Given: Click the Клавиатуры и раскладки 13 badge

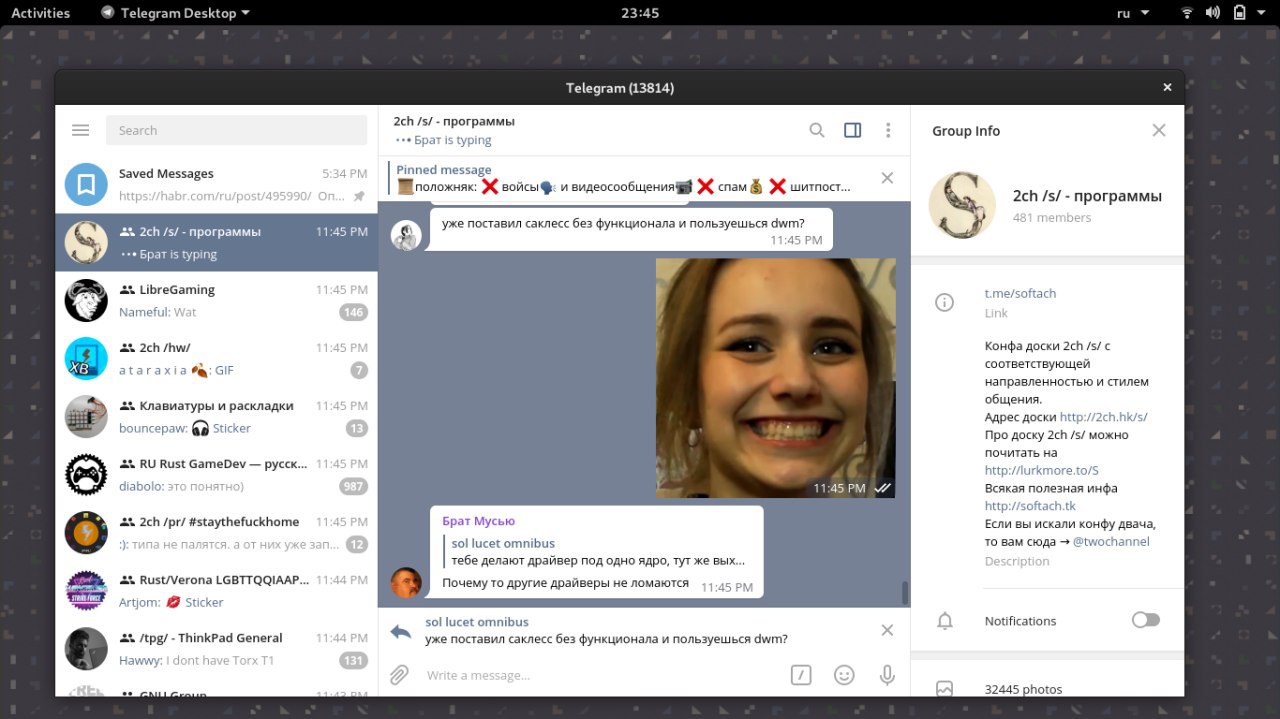Looking at the screenshot, I should click(x=357, y=428).
